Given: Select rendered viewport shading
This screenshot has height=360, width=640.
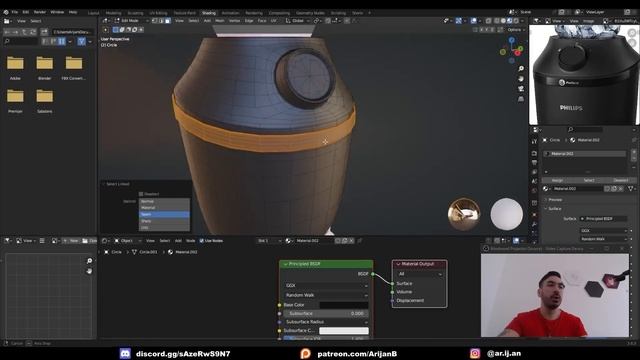Looking at the screenshot, I should pos(516,20).
